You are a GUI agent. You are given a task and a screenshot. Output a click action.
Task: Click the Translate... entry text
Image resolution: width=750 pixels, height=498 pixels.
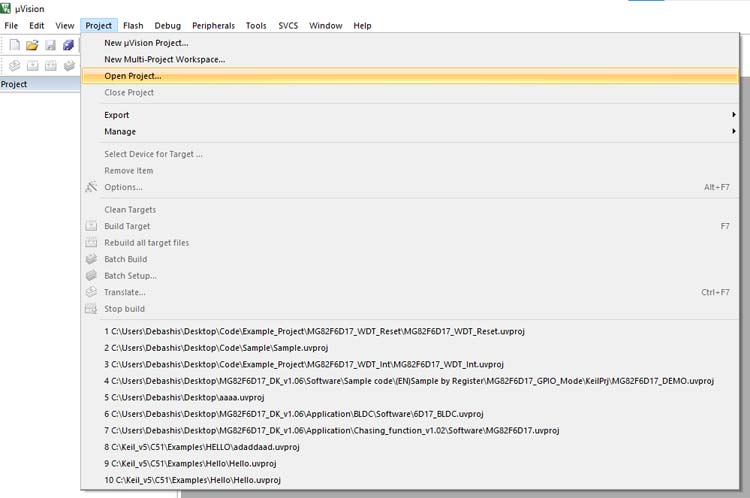124,292
